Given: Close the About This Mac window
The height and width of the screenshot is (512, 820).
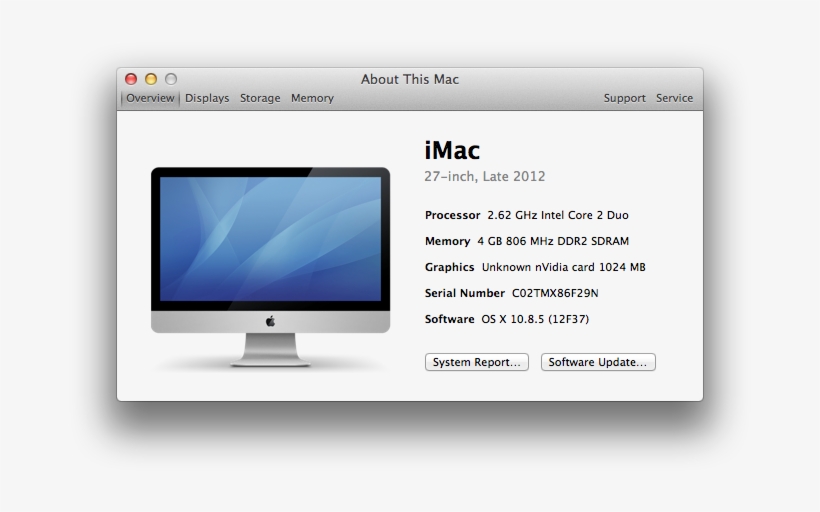Looking at the screenshot, I should click(x=131, y=79).
